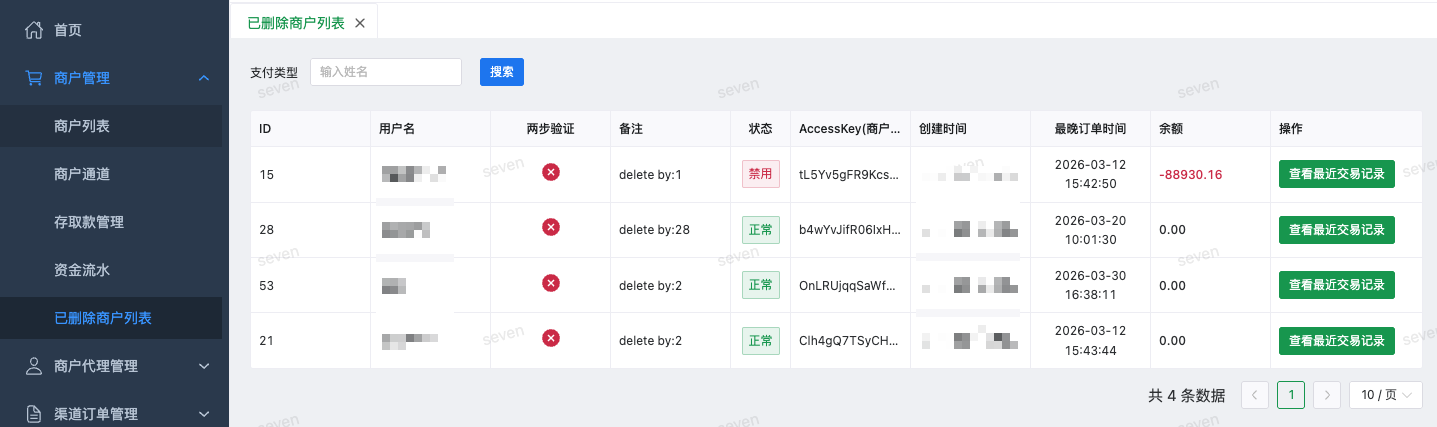Screen dimensions: 1437x427
Task: Click the 输入姓名 input field
Action: (x=386, y=72)
